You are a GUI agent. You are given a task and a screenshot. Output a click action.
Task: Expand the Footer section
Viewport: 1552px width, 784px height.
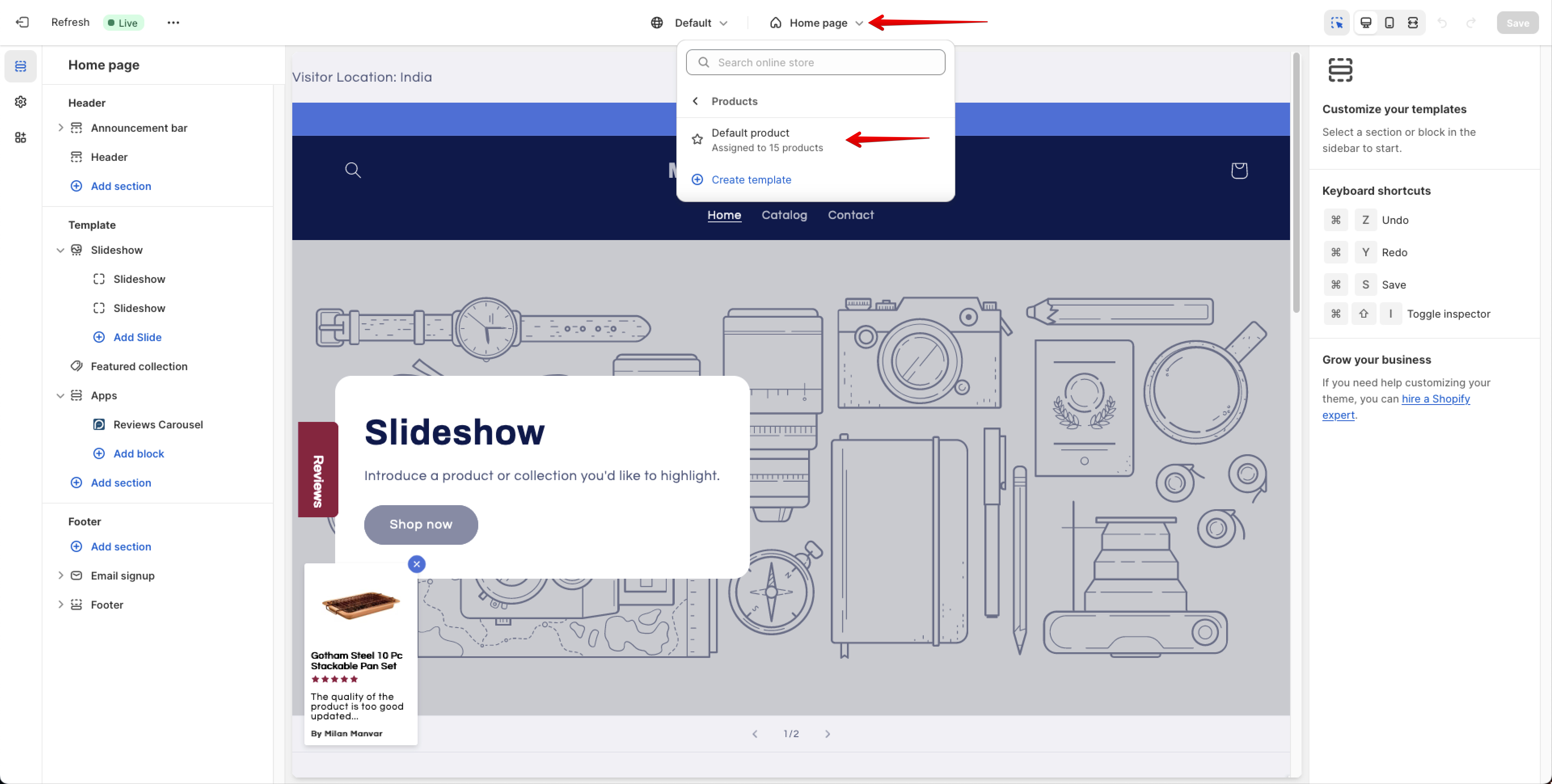coord(60,605)
